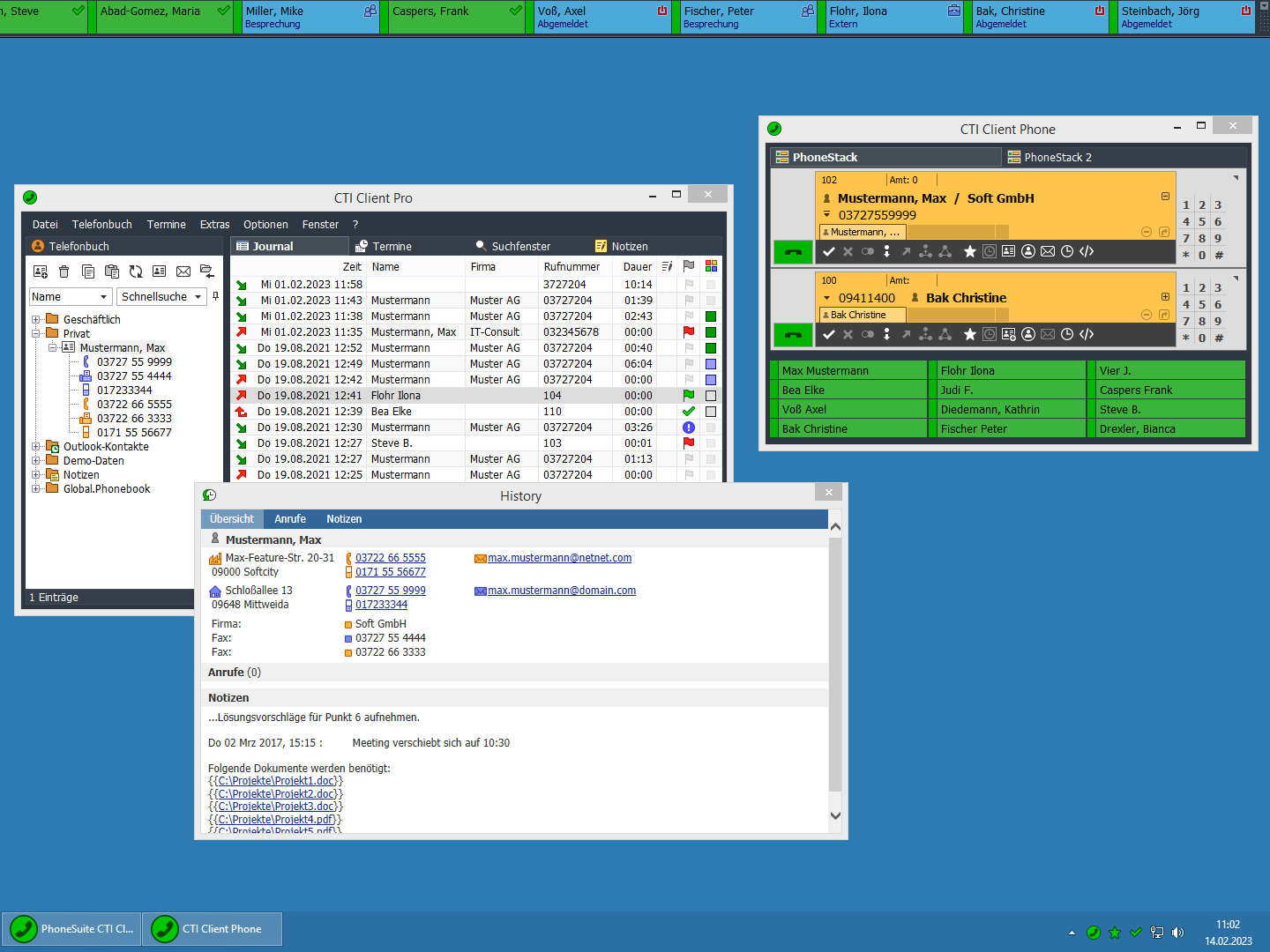Click the checkmark icon in Mustermann call toolbar

[828, 251]
